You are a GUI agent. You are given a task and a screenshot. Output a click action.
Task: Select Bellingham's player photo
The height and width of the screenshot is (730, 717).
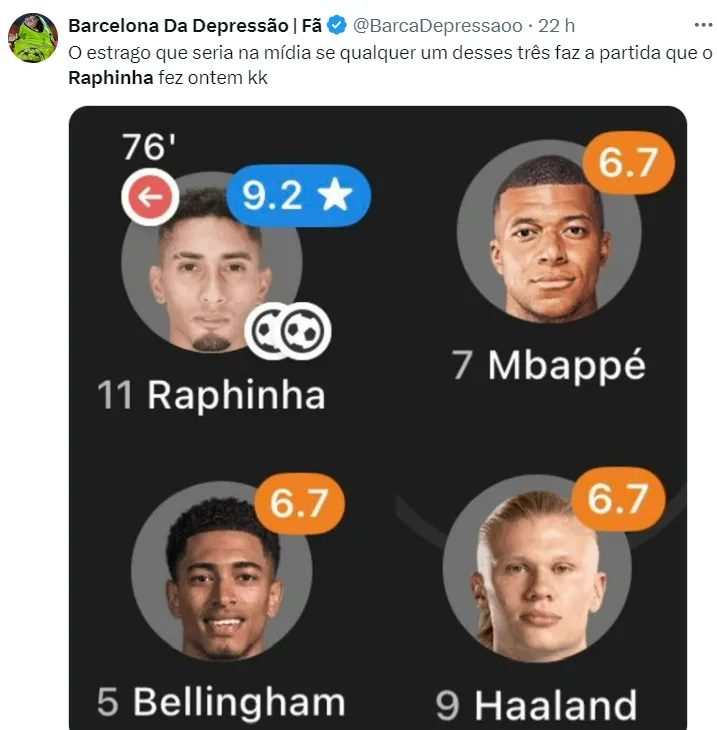[x=222, y=582]
